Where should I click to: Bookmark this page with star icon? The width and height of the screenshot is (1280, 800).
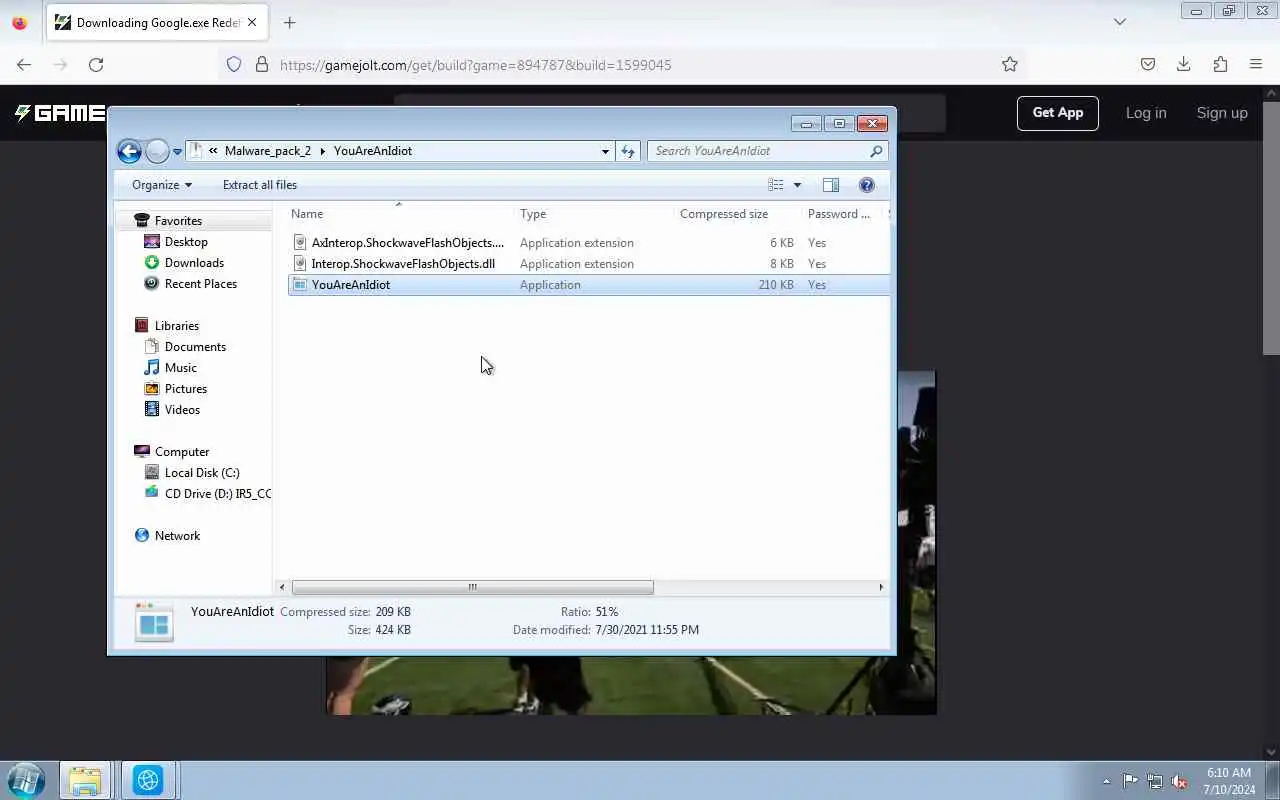pos(1010,64)
